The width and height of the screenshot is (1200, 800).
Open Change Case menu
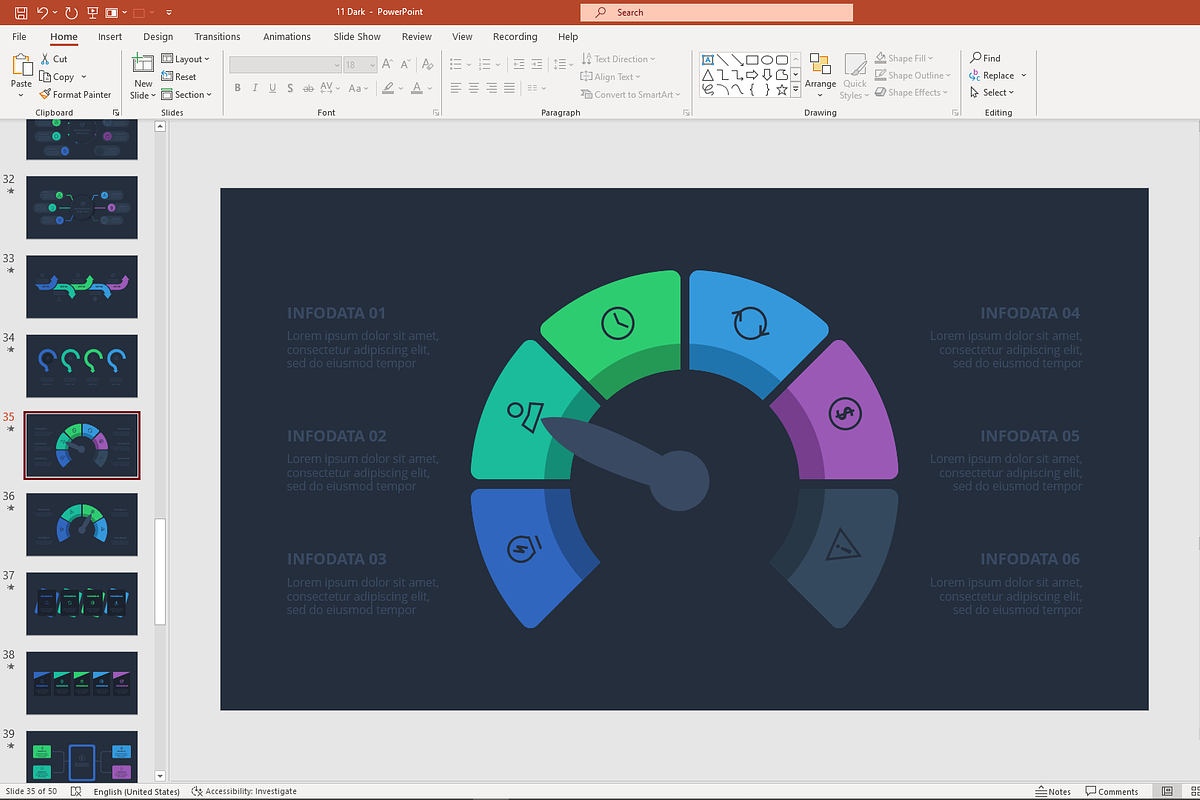pyautogui.click(x=358, y=88)
